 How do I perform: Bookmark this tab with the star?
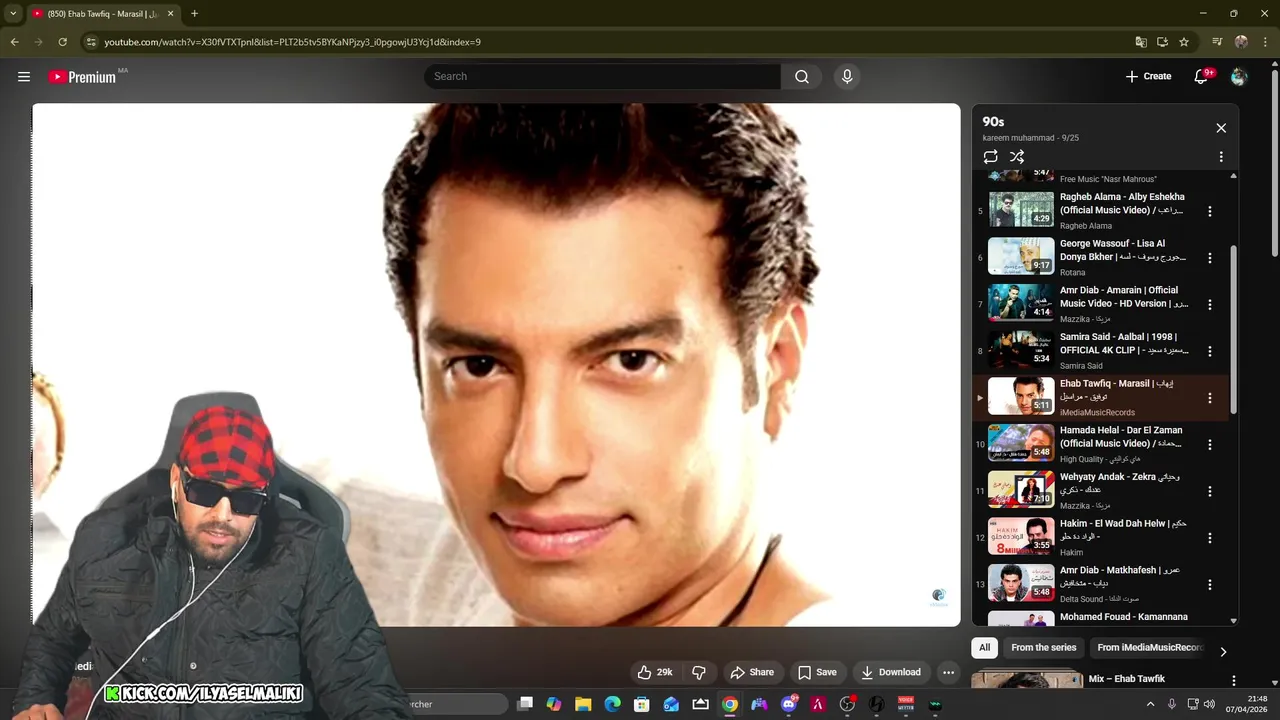tap(1184, 42)
